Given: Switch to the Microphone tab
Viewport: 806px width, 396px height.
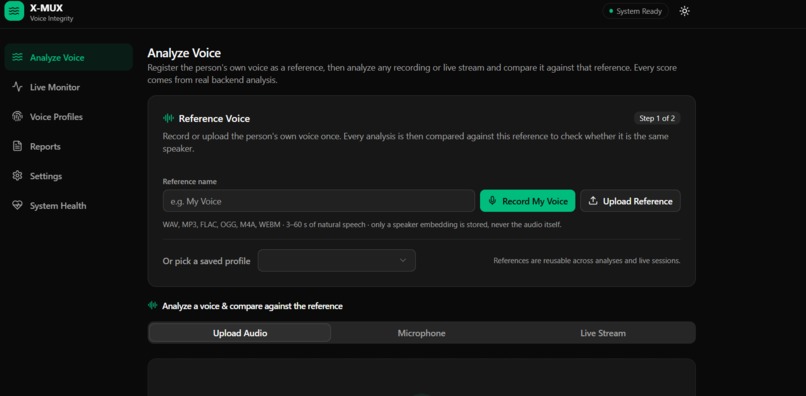Looking at the screenshot, I should pyautogui.click(x=422, y=333).
